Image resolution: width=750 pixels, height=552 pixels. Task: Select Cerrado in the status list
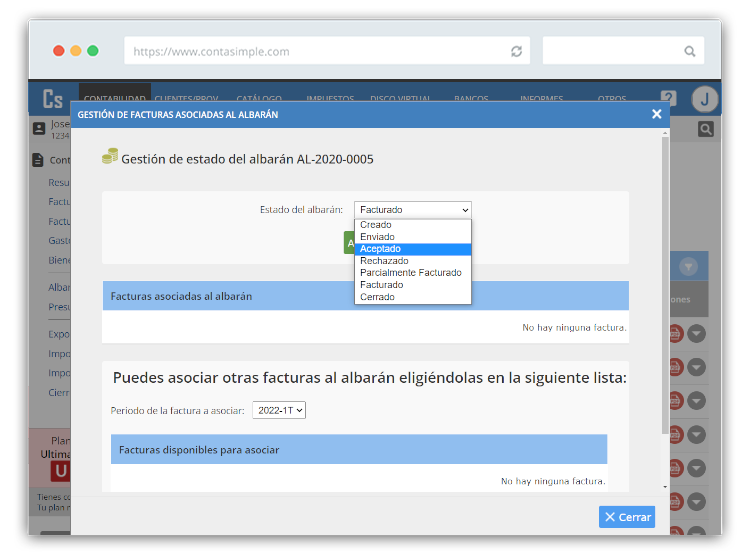coord(413,297)
